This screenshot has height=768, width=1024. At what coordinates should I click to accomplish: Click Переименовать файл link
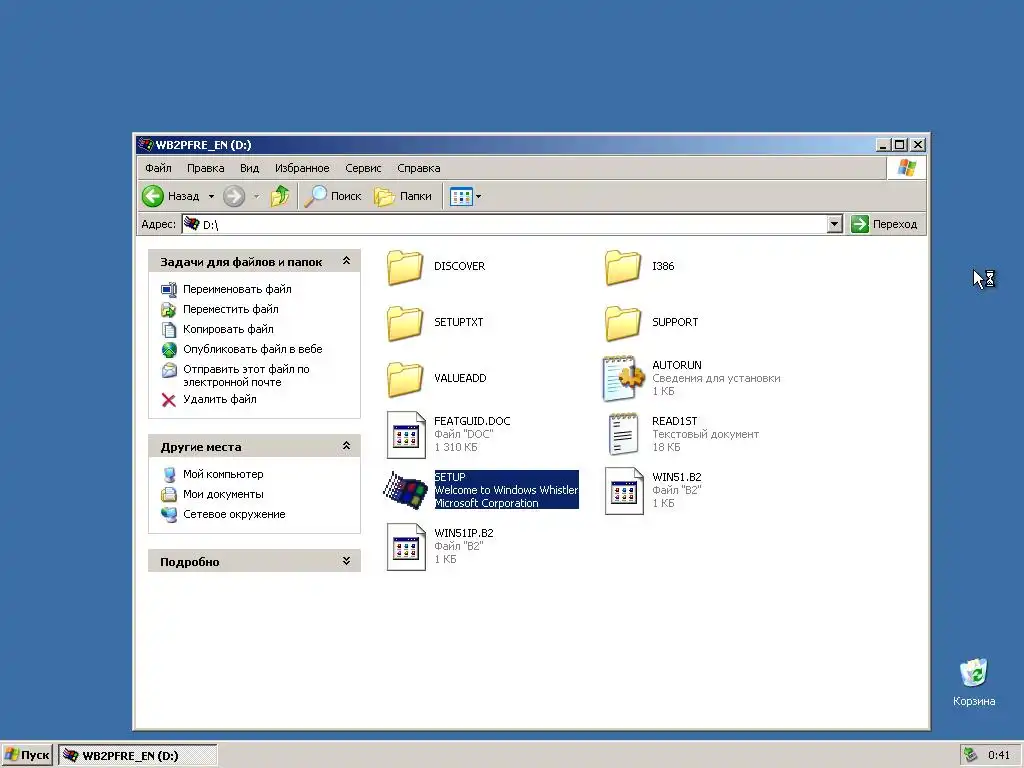[237, 289]
